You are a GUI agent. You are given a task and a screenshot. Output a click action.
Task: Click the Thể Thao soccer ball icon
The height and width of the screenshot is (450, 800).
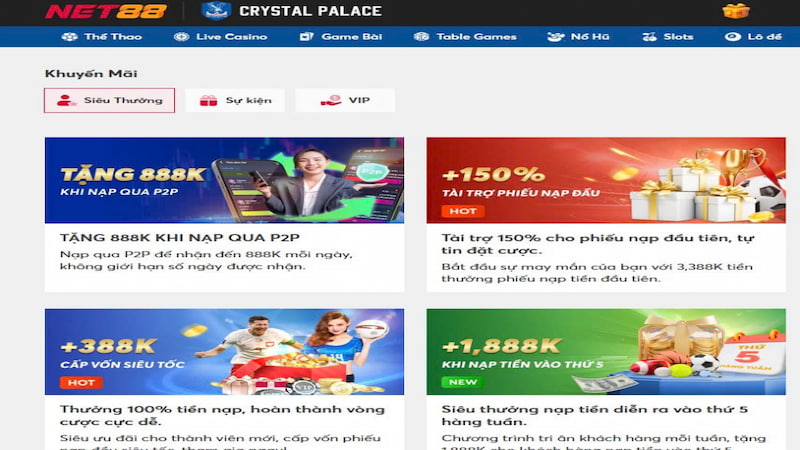[x=69, y=37]
